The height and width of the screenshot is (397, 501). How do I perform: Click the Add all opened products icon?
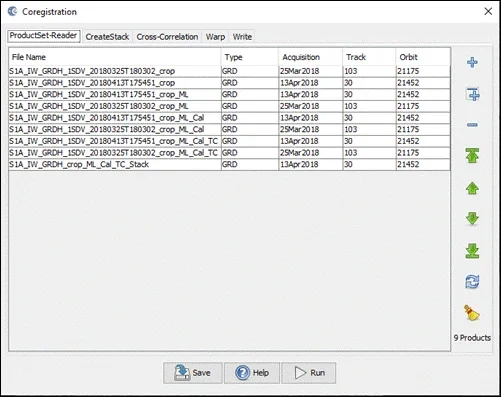point(472,94)
